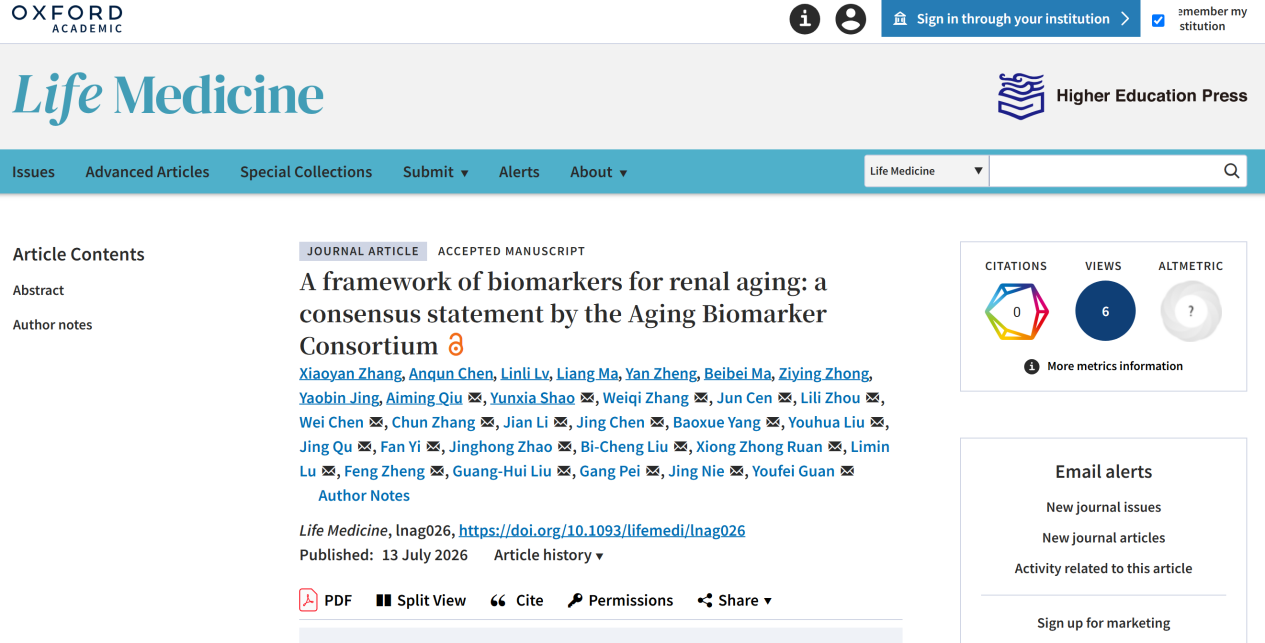The height and width of the screenshot is (643, 1265).
Task: Click Sign in through your institution button
Action: pyautogui.click(x=1011, y=19)
